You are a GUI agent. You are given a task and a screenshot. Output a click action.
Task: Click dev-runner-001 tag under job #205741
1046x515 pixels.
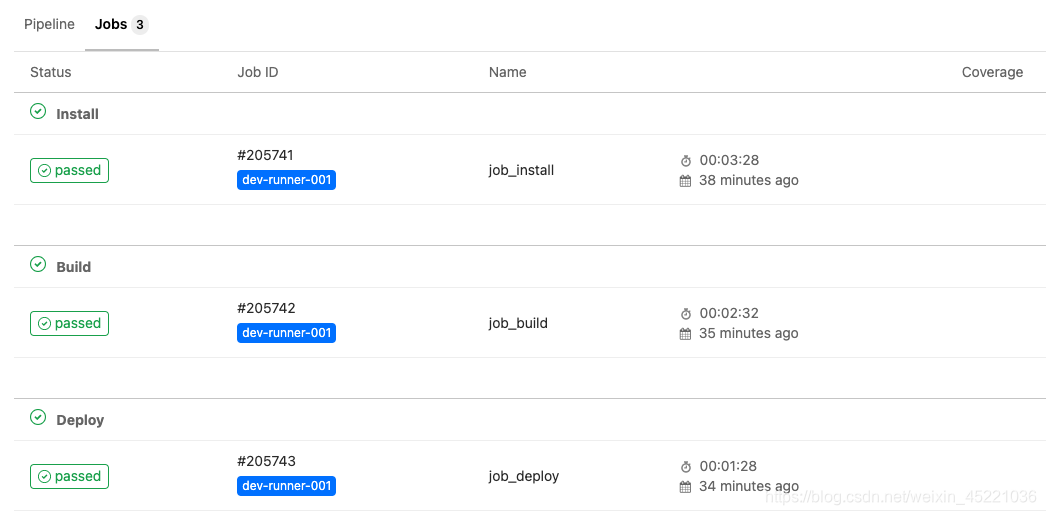(286, 180)
